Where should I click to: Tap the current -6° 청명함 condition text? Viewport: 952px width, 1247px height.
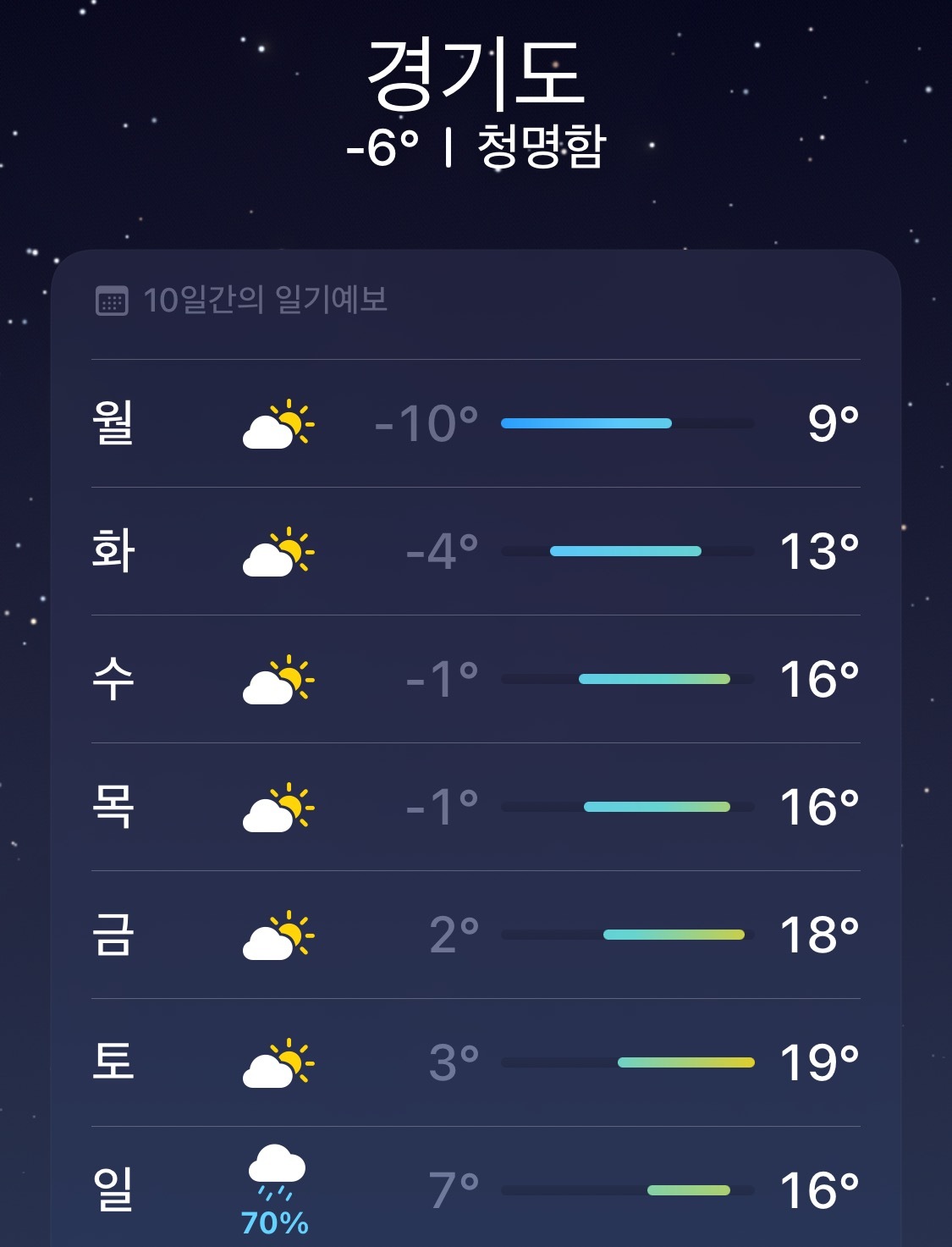click(476, 147)
